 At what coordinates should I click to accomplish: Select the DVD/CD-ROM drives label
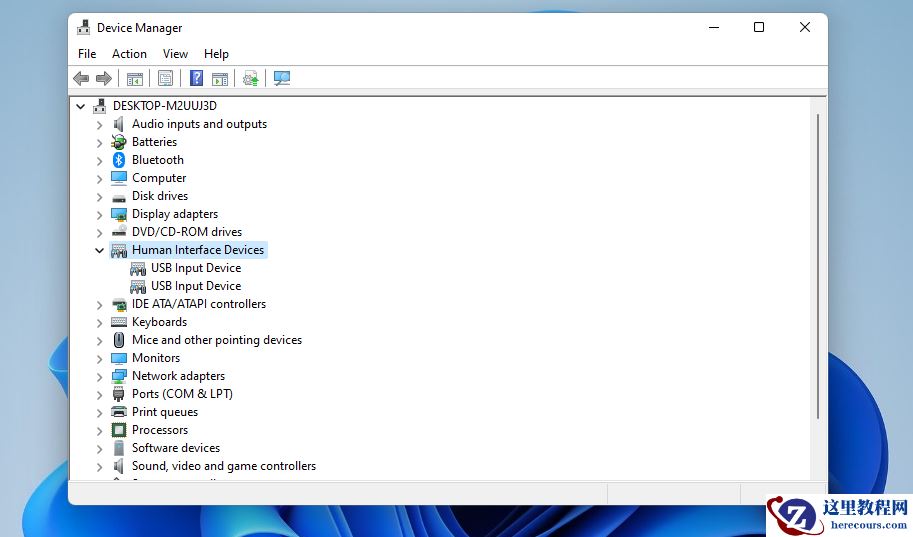(187, 232)
